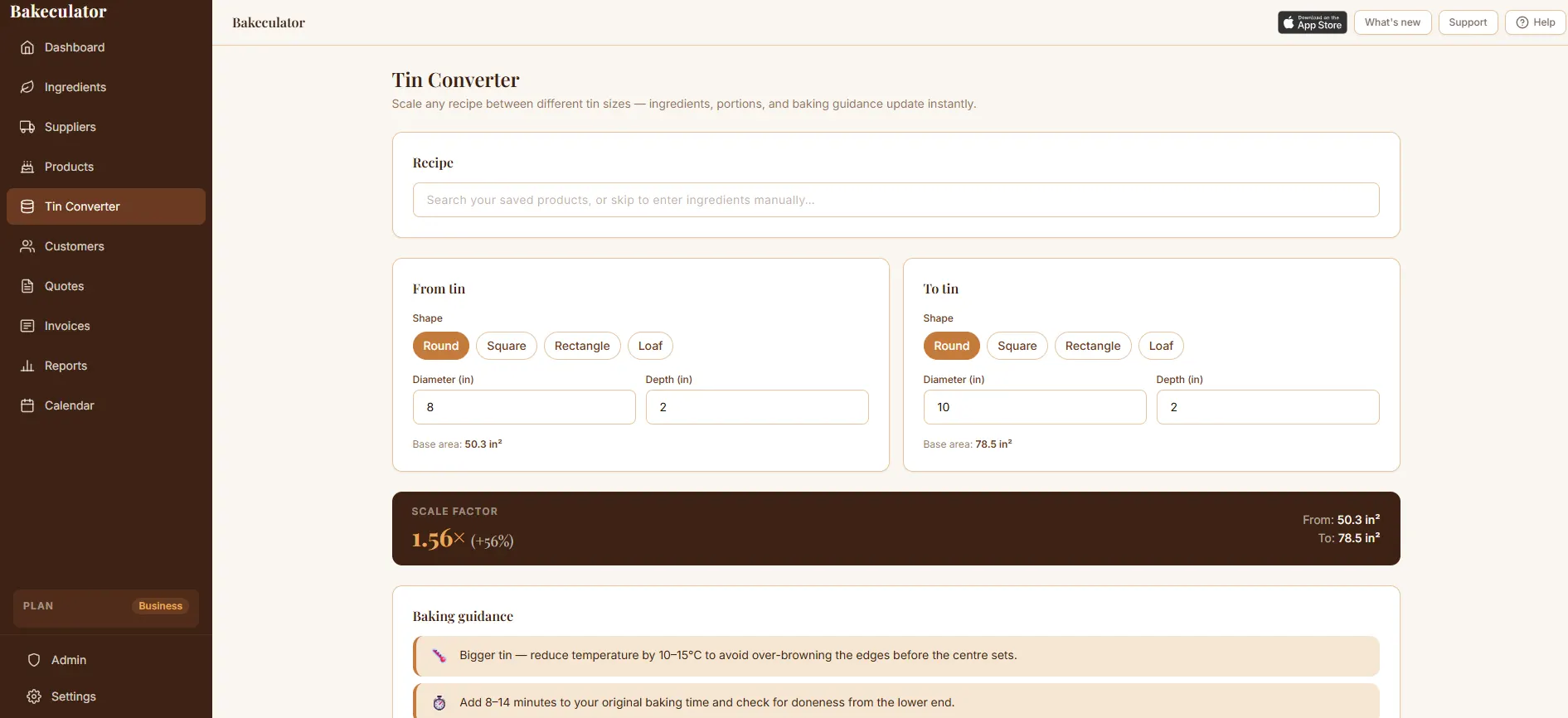1568x718 pixels.
Task: Go to Ingredients section
Action: click(106, 87)
